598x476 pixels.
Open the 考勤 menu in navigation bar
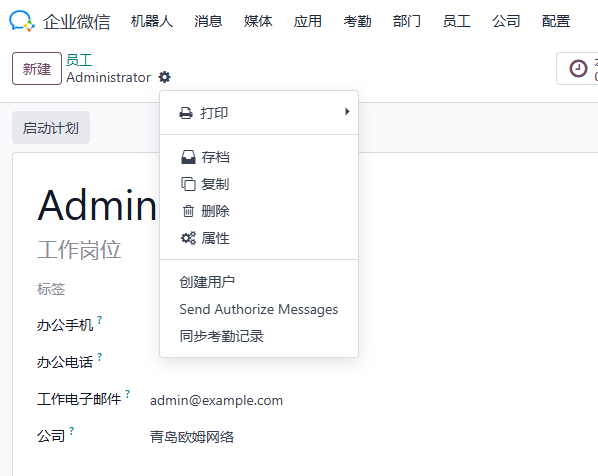click(357, 21)
